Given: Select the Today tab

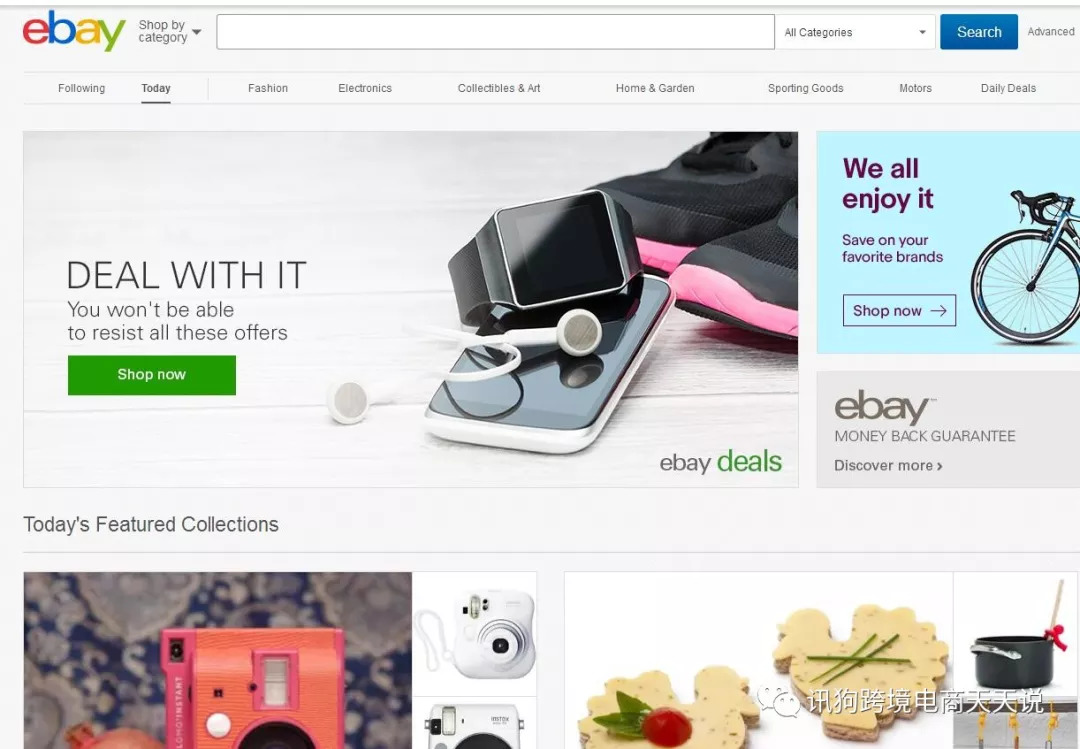Looking at the screenshot, I should [156, 88].
